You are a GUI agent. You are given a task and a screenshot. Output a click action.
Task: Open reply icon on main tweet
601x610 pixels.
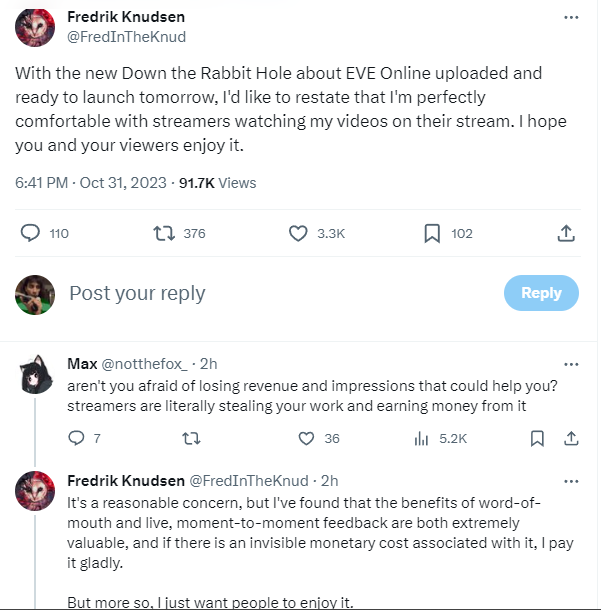click(30, 233)
